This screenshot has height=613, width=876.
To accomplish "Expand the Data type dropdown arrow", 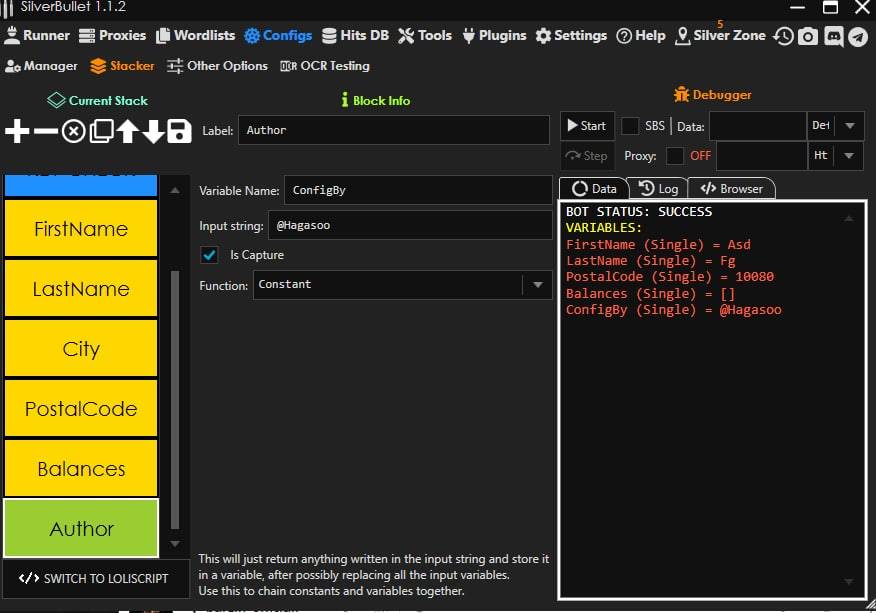I will tap(849, 126).
